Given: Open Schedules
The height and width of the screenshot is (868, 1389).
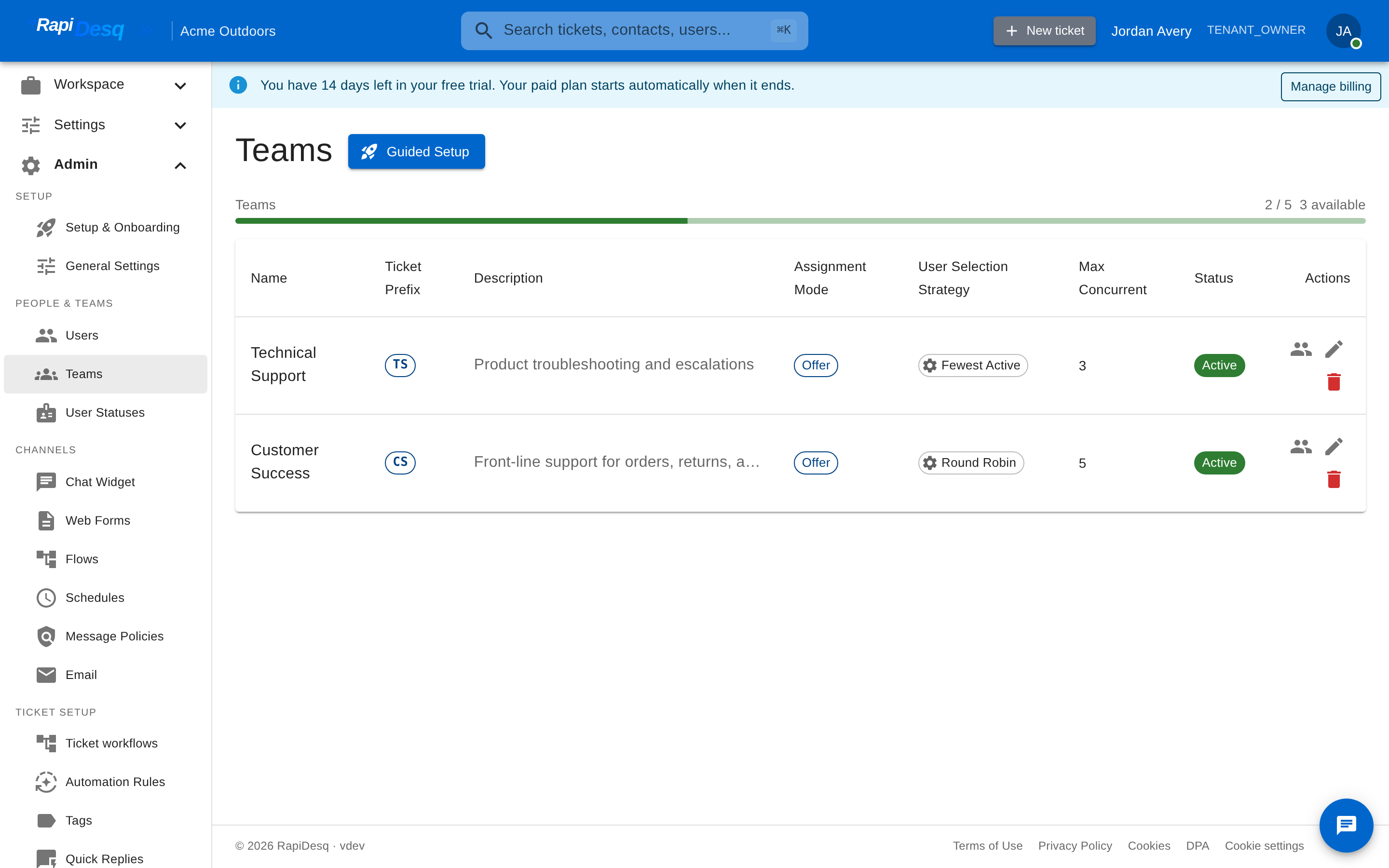Looking at the screenshot, I should click(x=106, y=597).
